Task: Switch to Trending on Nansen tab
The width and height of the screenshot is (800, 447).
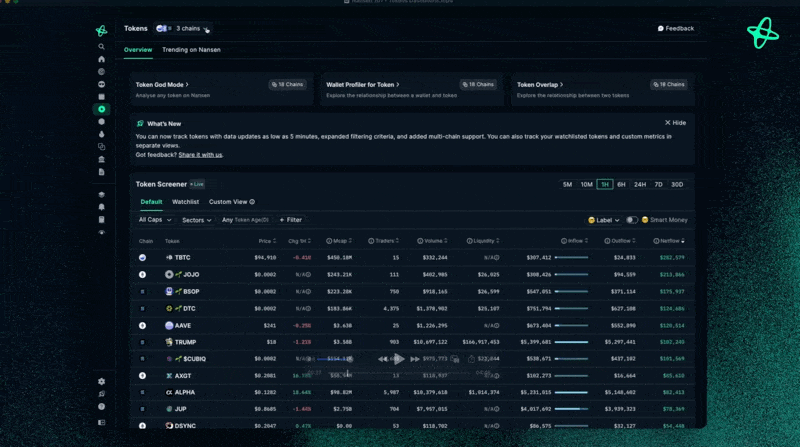Action: [191, 50]
